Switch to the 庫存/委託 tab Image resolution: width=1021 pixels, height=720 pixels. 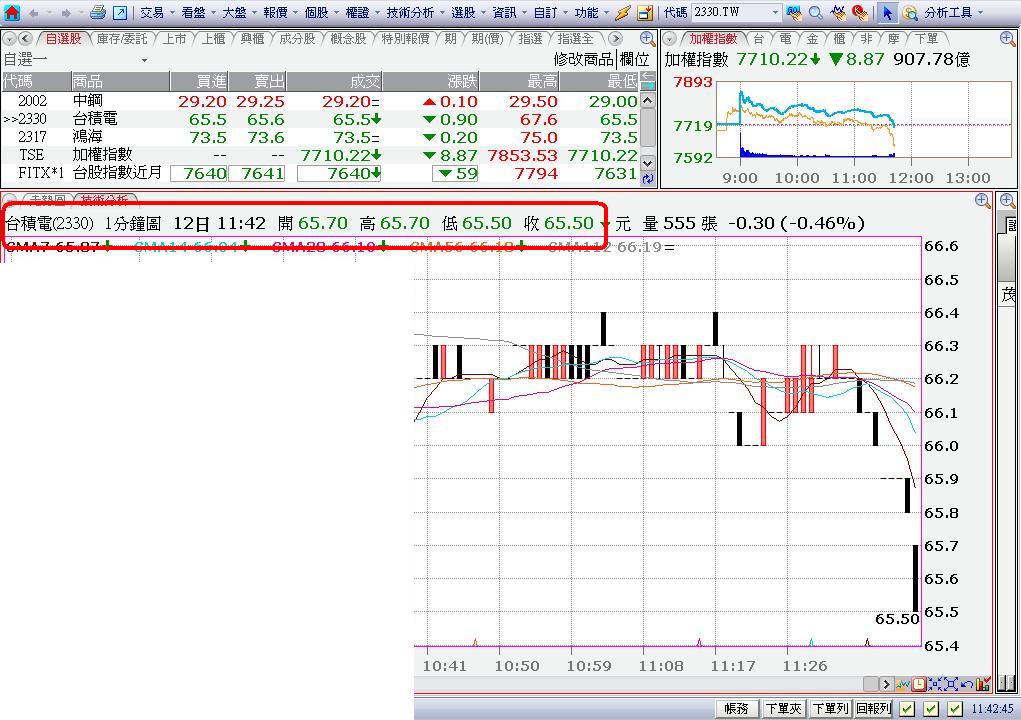tap(122, 38)
